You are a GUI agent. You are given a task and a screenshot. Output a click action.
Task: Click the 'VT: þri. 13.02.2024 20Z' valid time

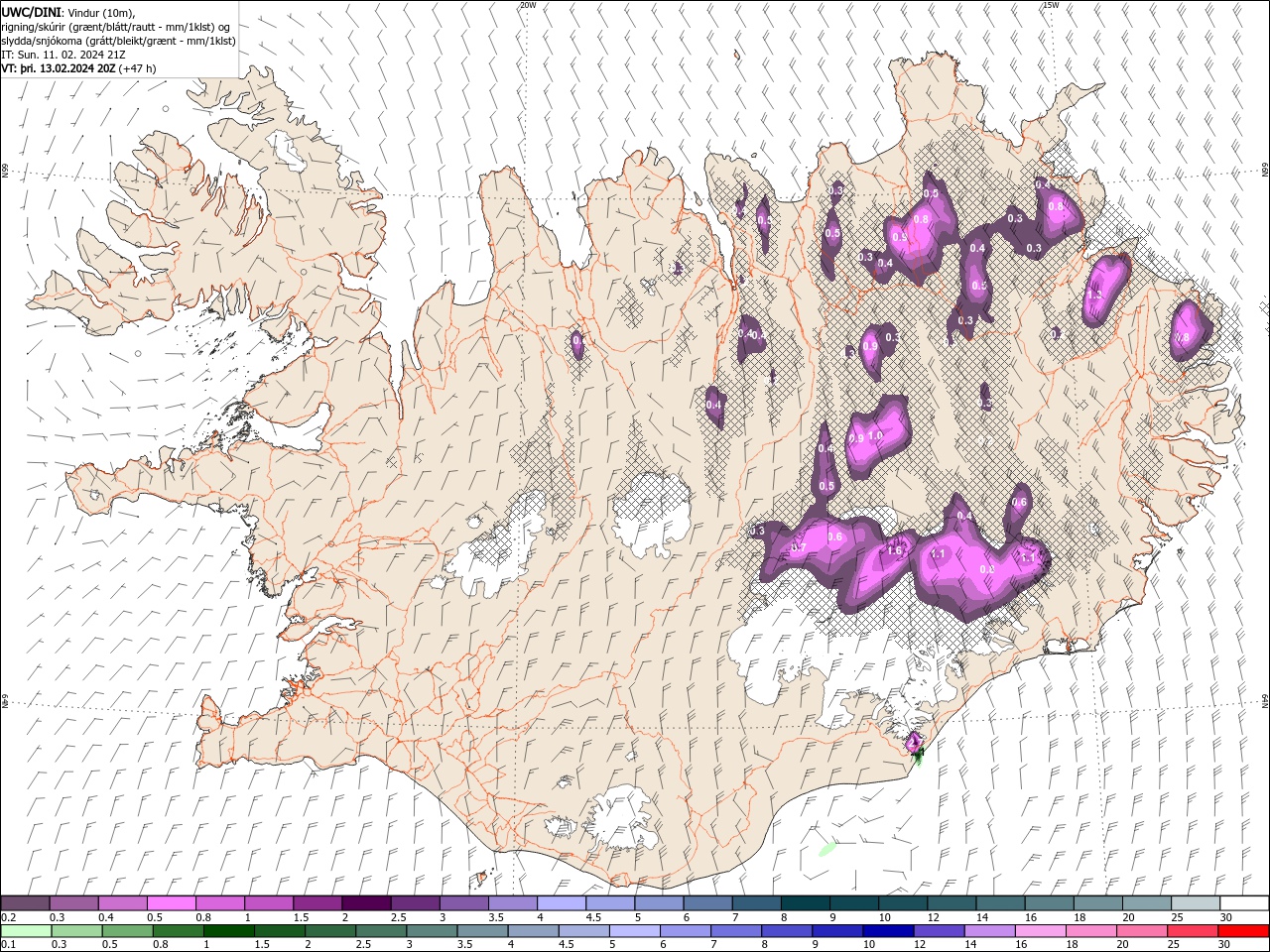pyautogui.click(x=59, y=68)
